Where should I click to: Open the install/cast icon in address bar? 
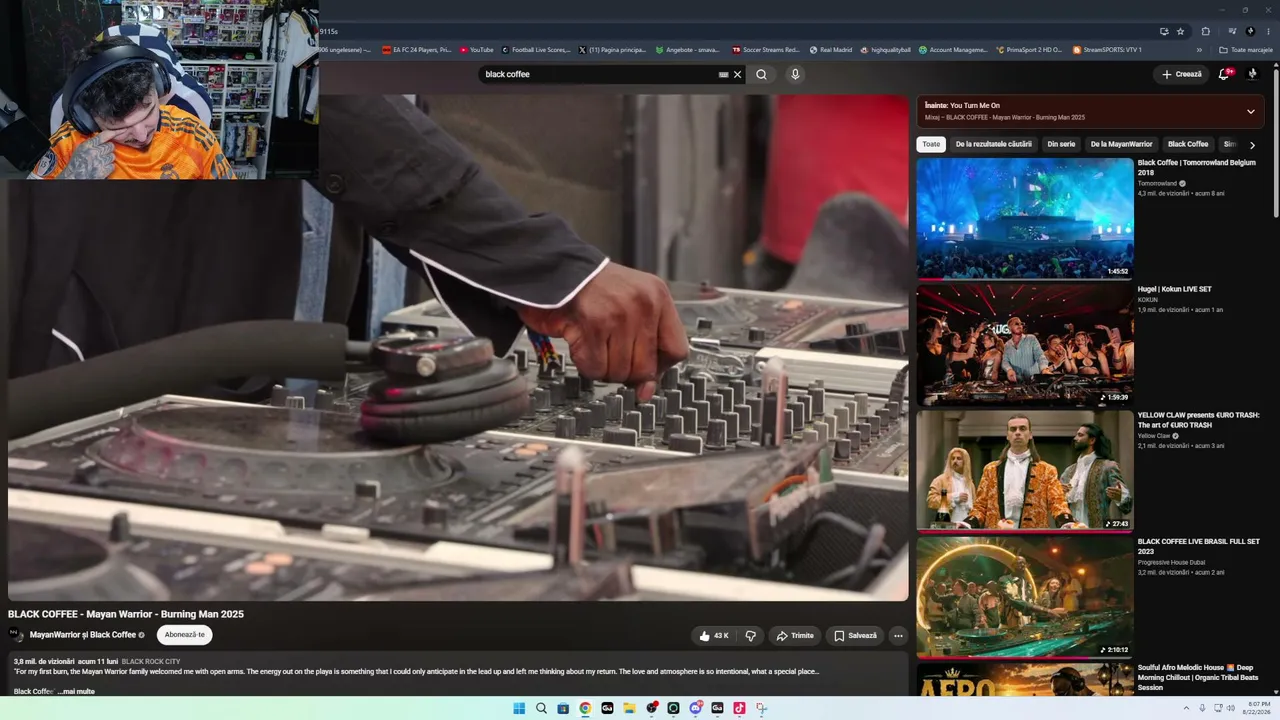tap(1164, 31)
